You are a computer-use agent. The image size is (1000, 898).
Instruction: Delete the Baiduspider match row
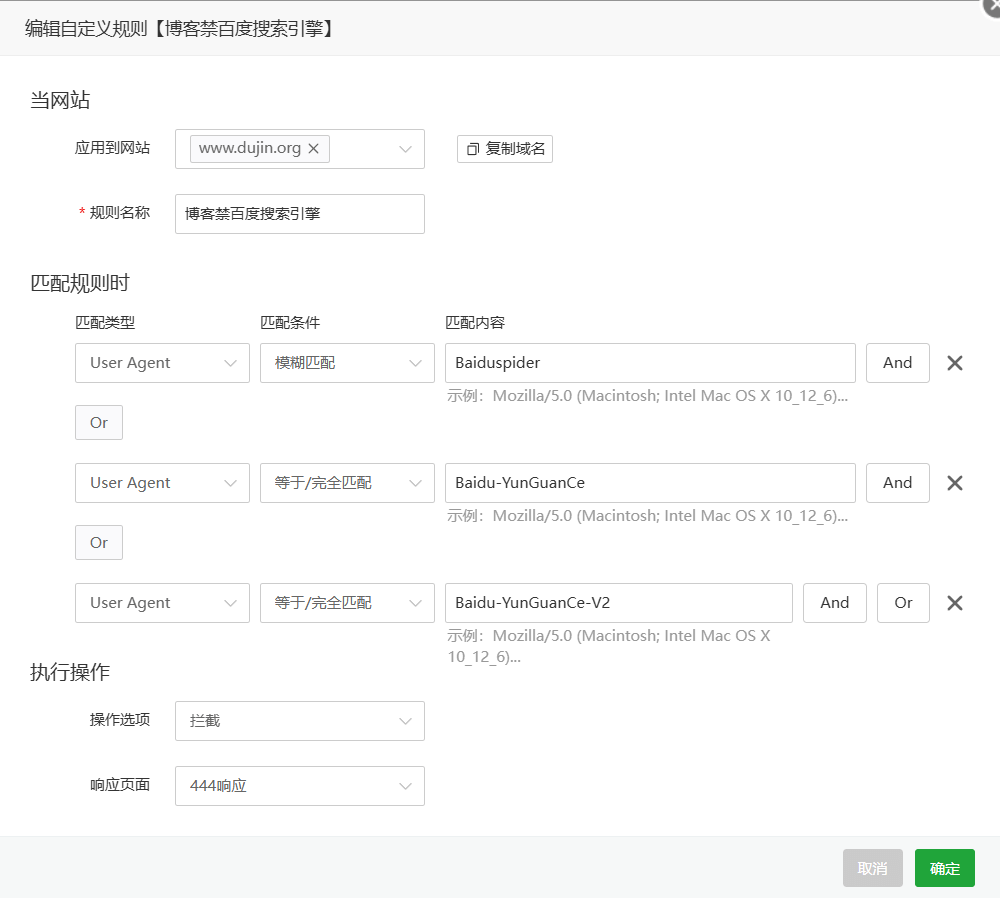point(955,363)
